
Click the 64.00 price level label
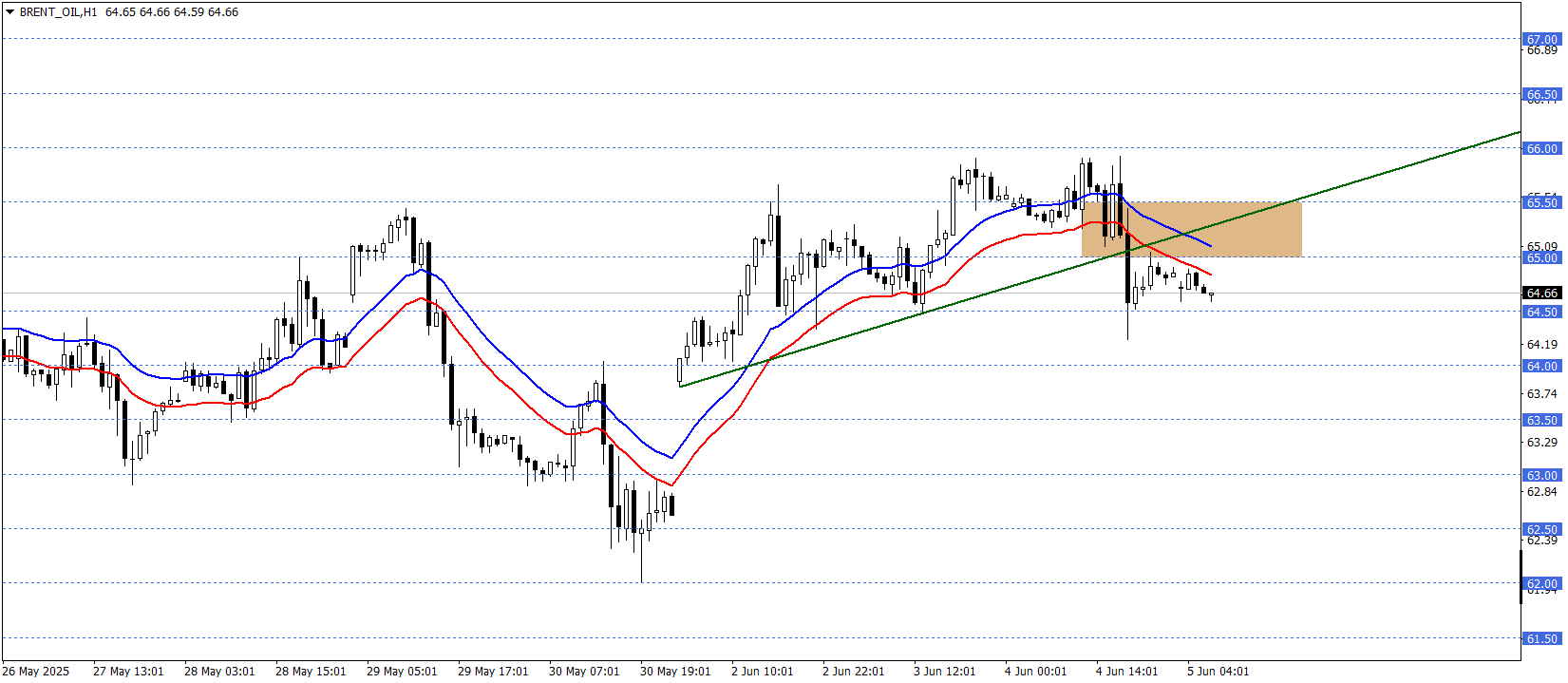pos(1542,366)
